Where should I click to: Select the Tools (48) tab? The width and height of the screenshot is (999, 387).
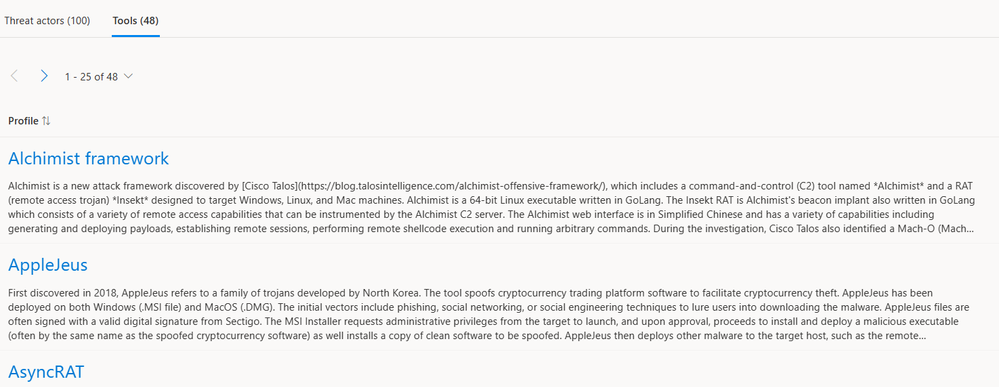click(136, 20)
